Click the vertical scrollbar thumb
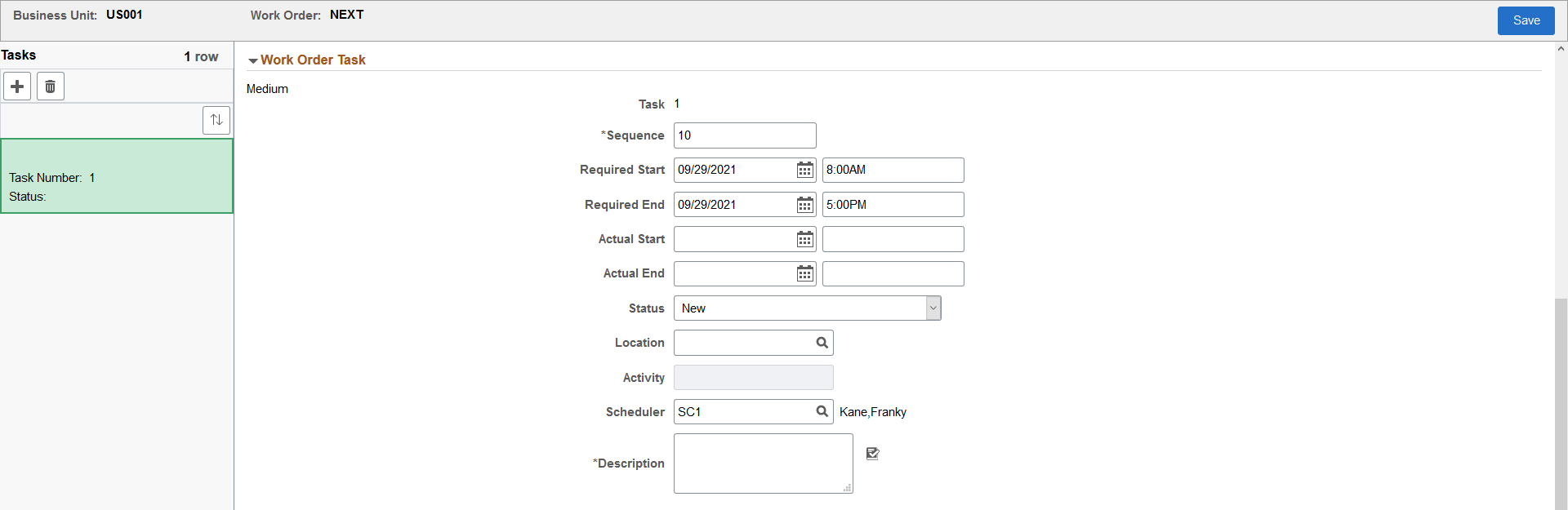The image size is (1568, 510). [x=1561, y=404]
